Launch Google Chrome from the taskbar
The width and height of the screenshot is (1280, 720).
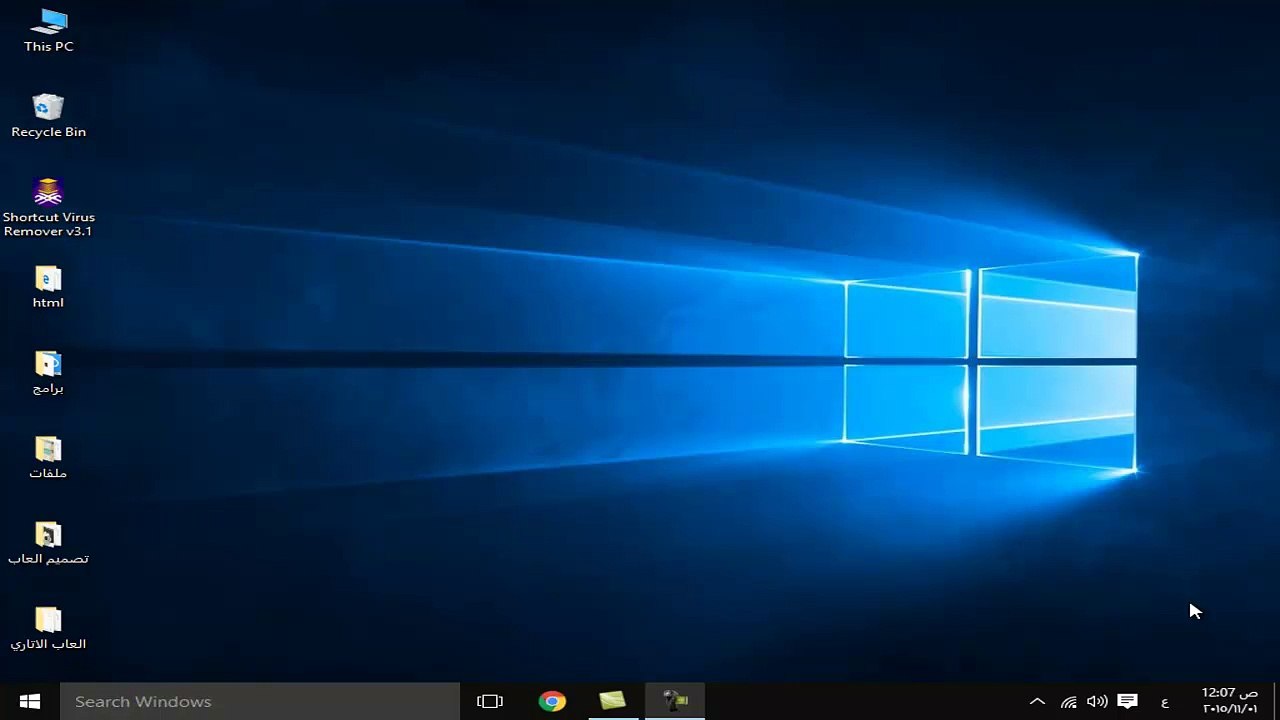[551, 701]
